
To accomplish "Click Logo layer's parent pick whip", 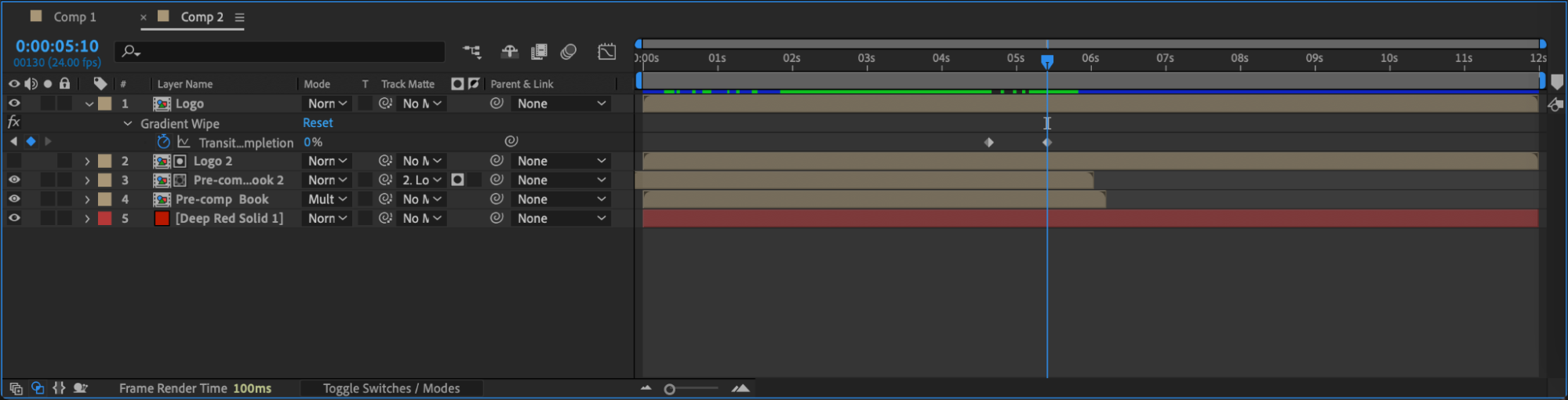I will pyautogui.click(x=497, y=104).
